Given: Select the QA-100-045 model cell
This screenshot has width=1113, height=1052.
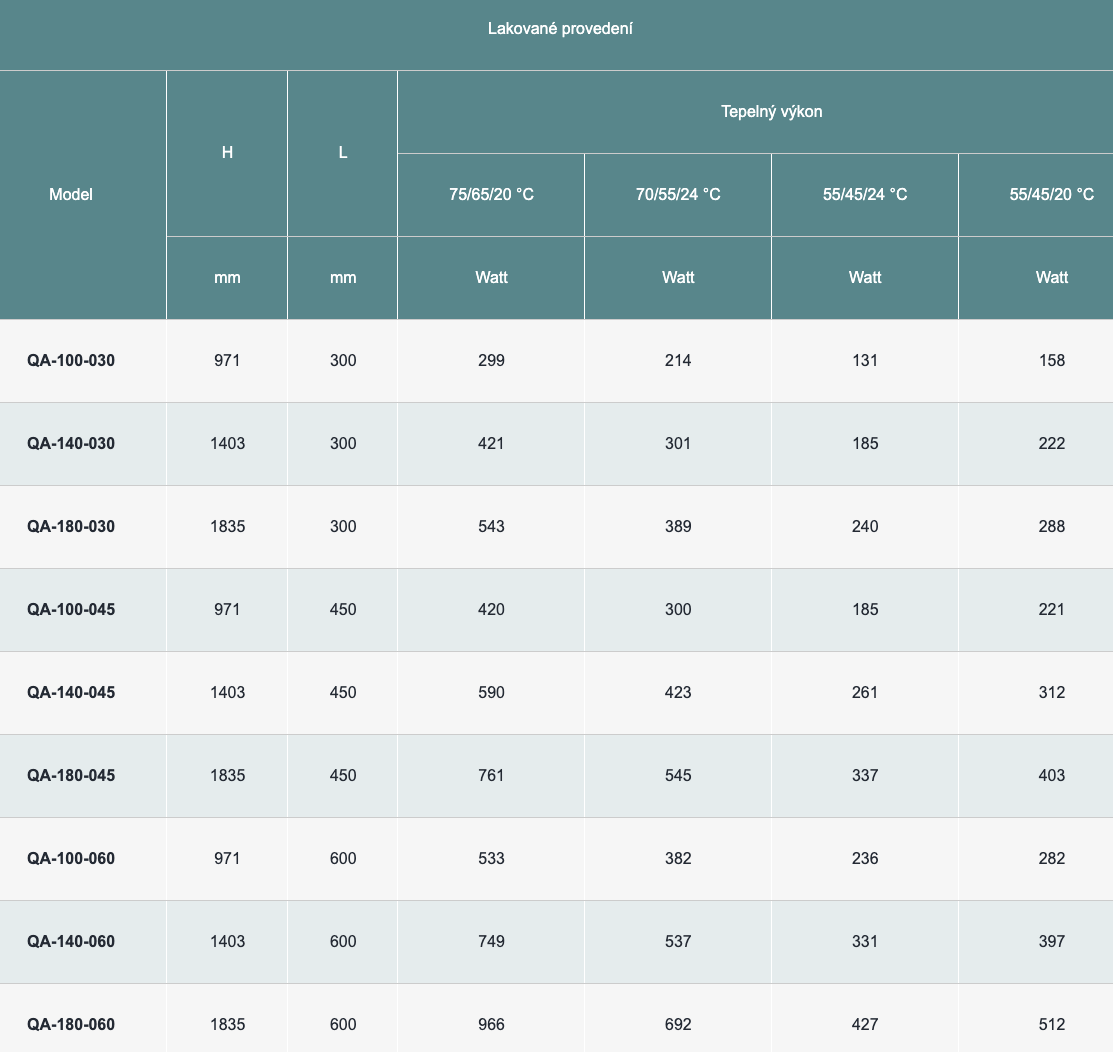Looking at the screenshot, I should click(71, 609).
